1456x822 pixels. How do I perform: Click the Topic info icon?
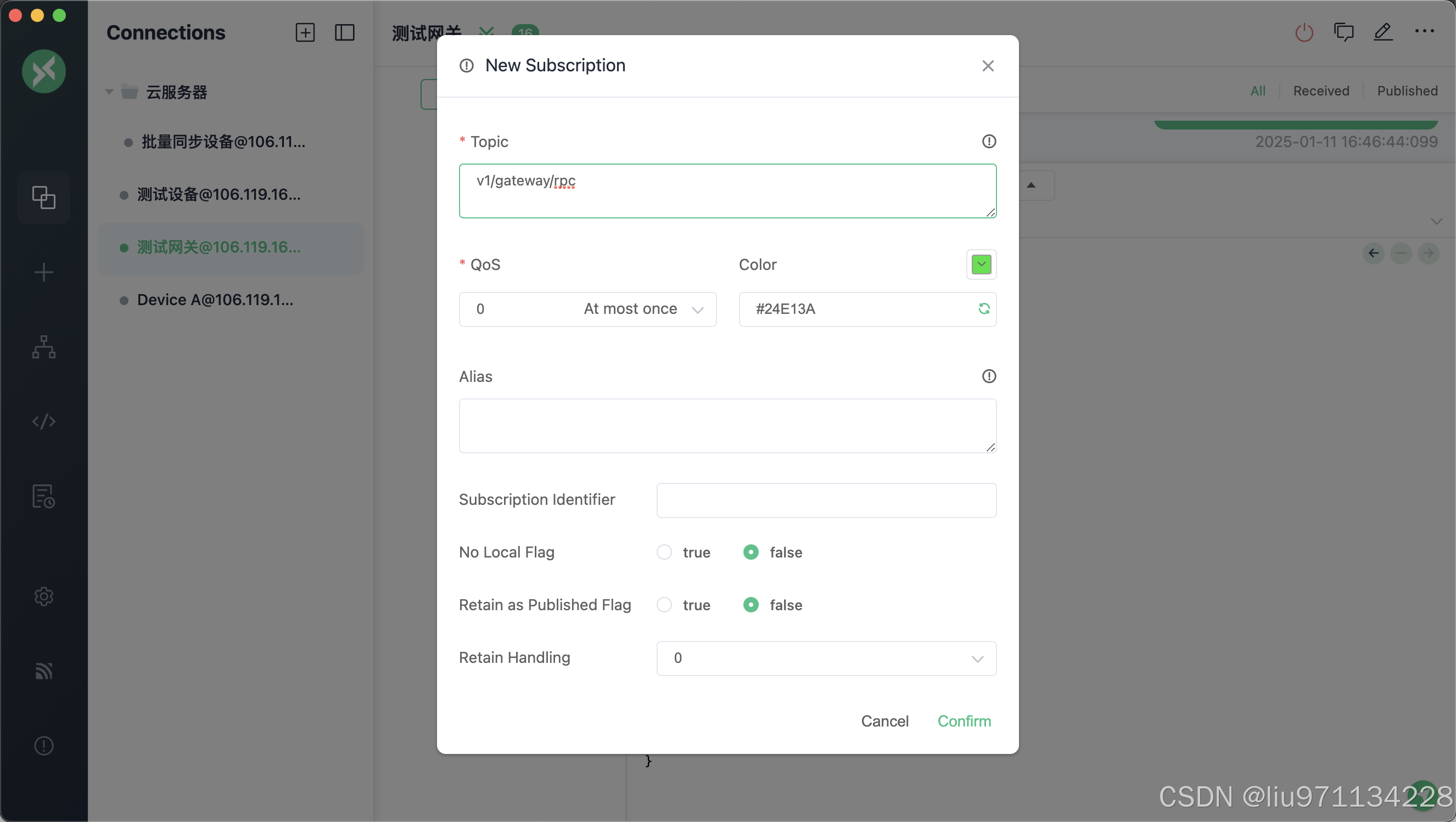pos(989,141)
